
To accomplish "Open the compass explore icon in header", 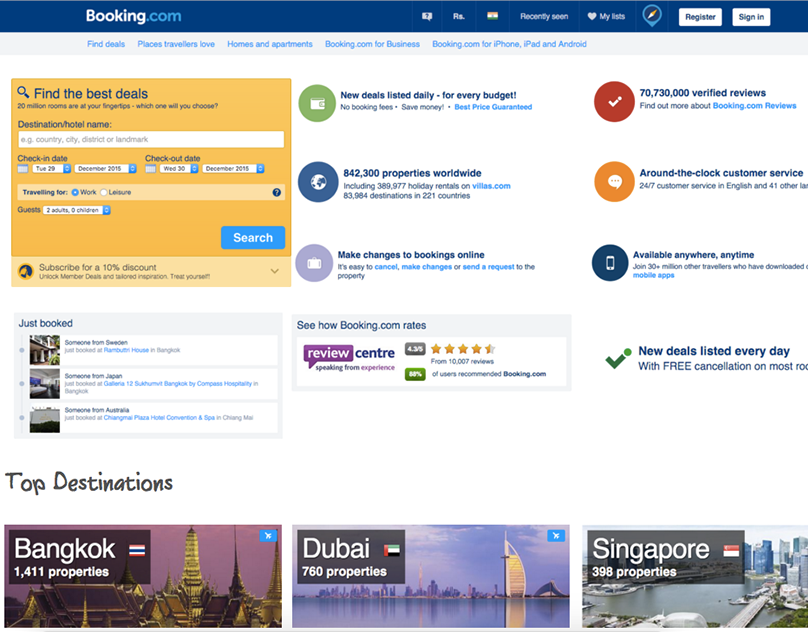I will [652, 15].
